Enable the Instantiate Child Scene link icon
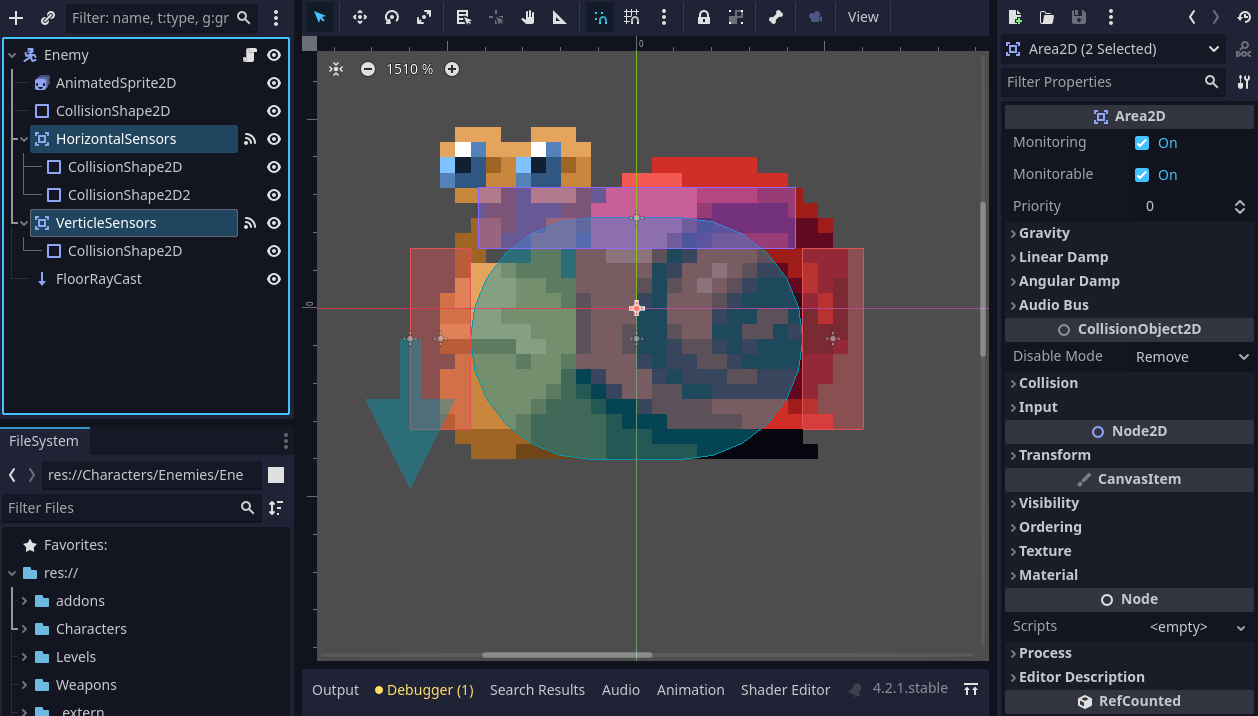 pos(47,17)
